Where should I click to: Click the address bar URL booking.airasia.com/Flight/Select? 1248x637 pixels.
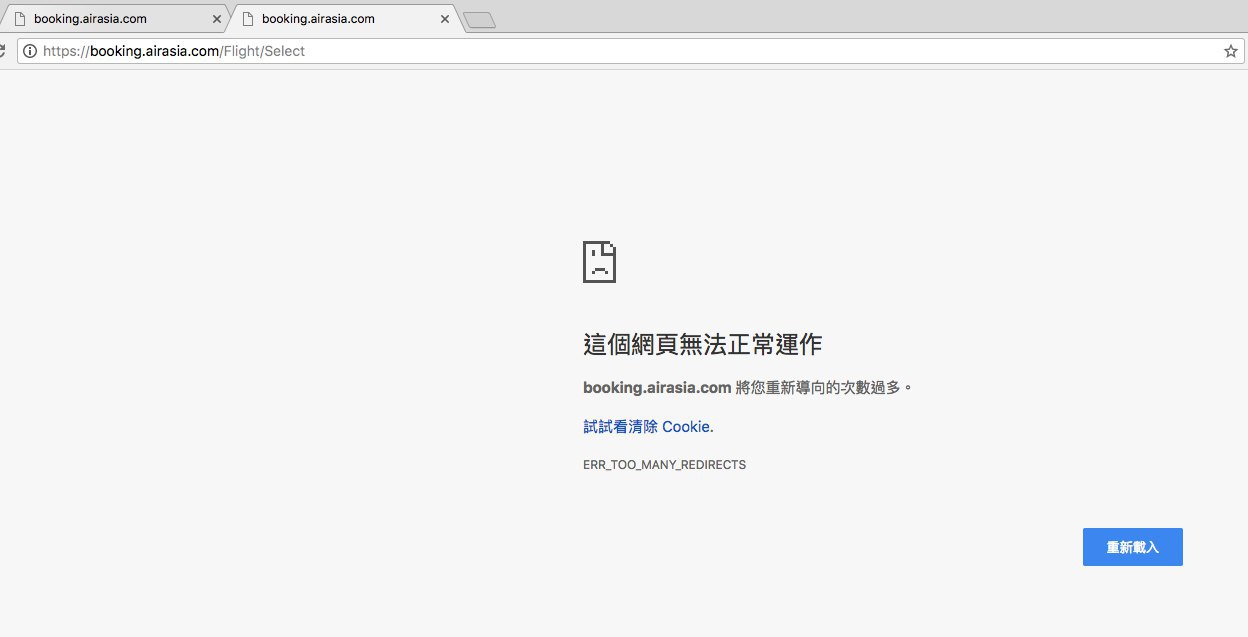click(x=174, y=51)
